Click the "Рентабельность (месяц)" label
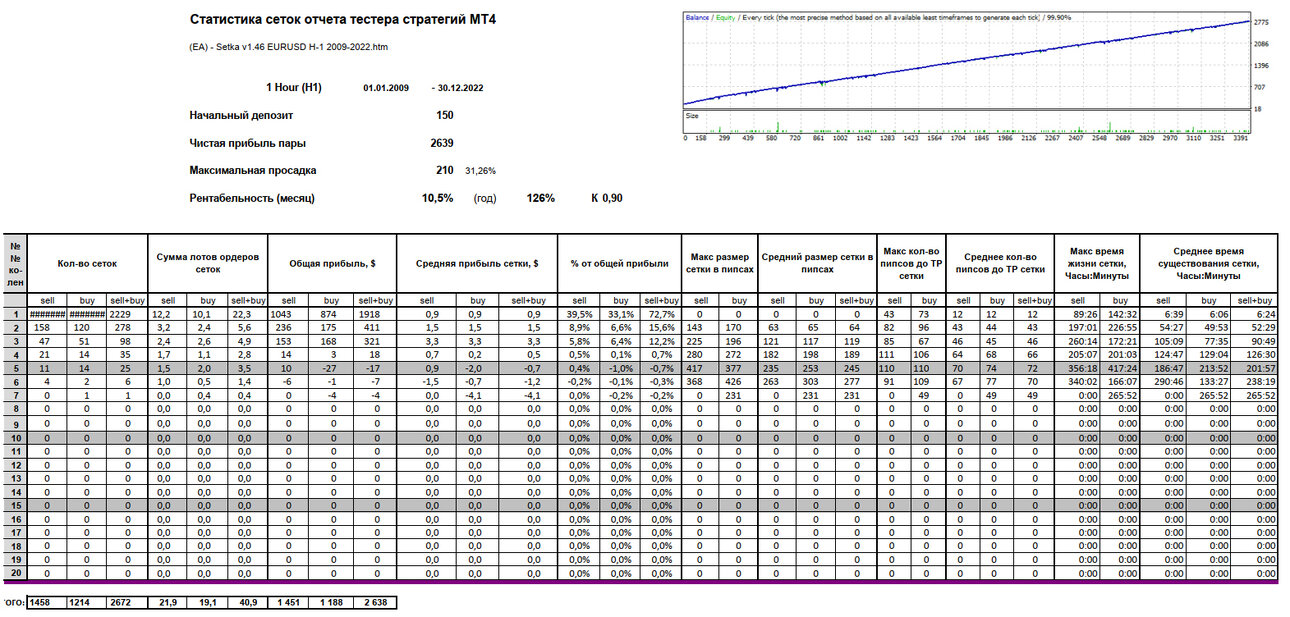This screenshot has width=1290, height=617. click(x=252, y=198)
